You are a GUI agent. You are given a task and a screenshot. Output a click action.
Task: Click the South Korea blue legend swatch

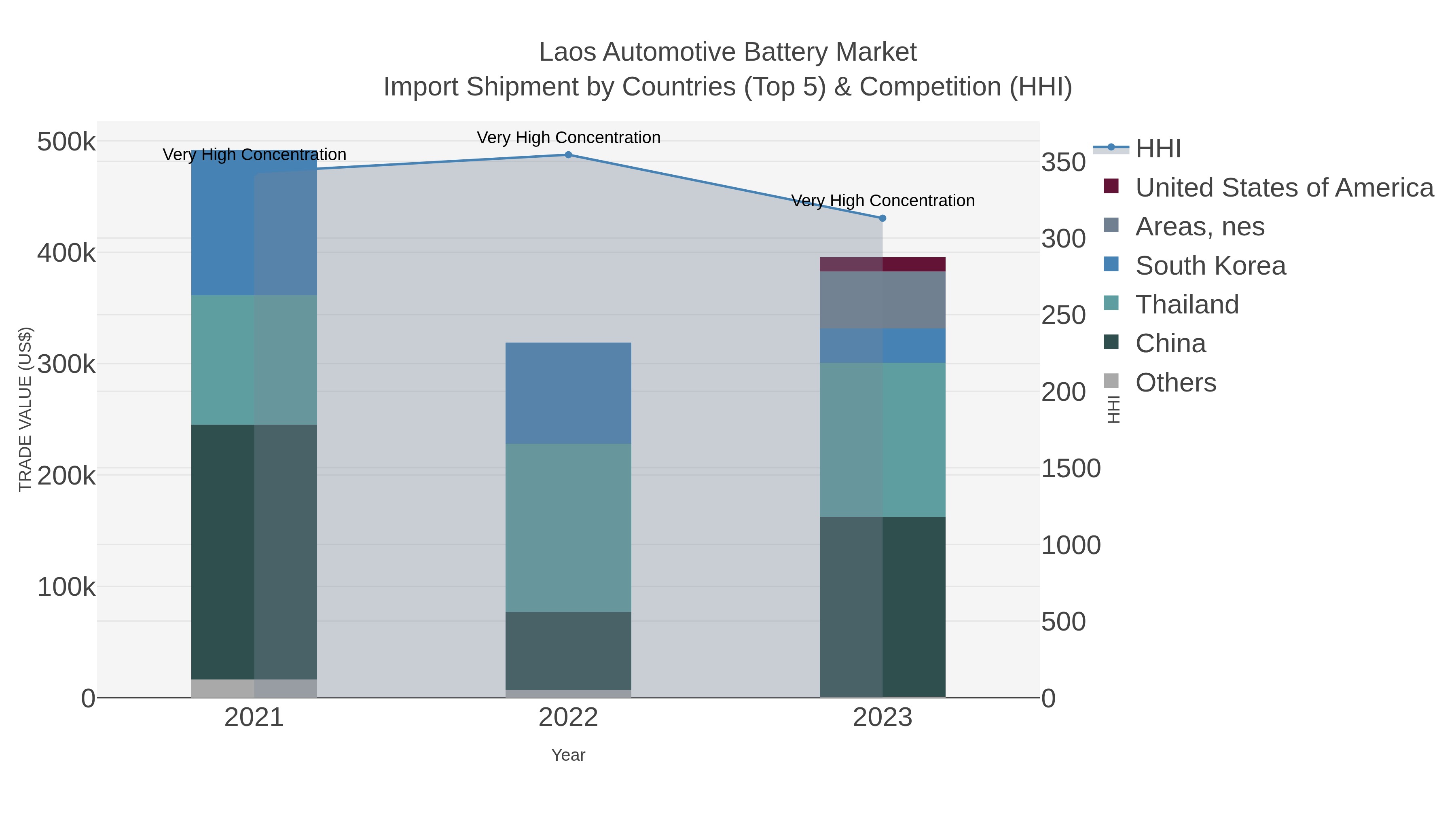[x=1111, y=263]
